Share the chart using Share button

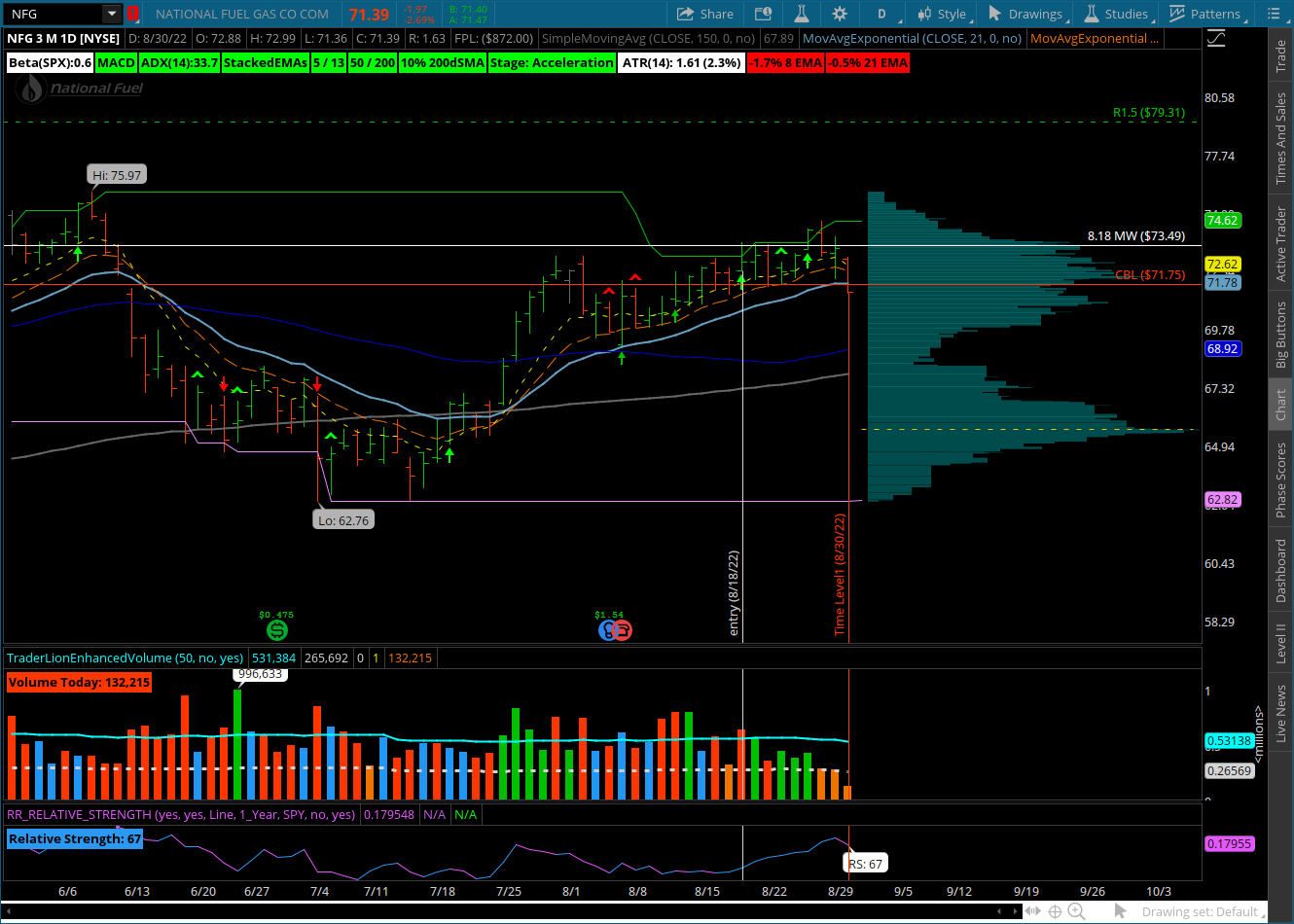(705, 14)
